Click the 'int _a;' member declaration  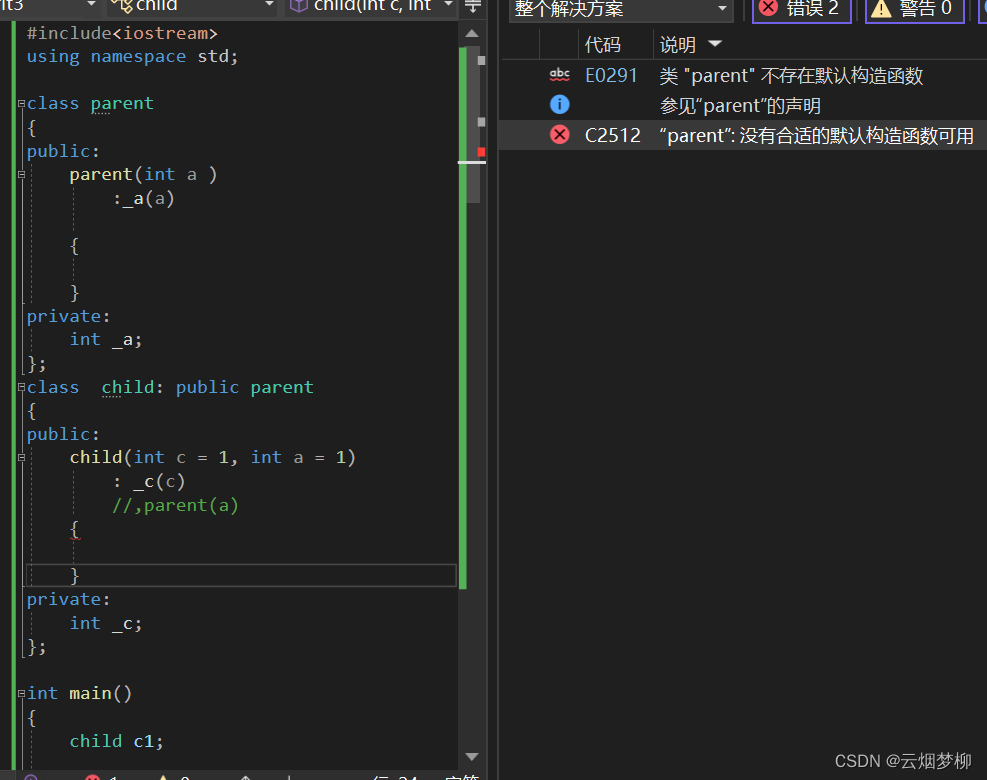point(106,340)
